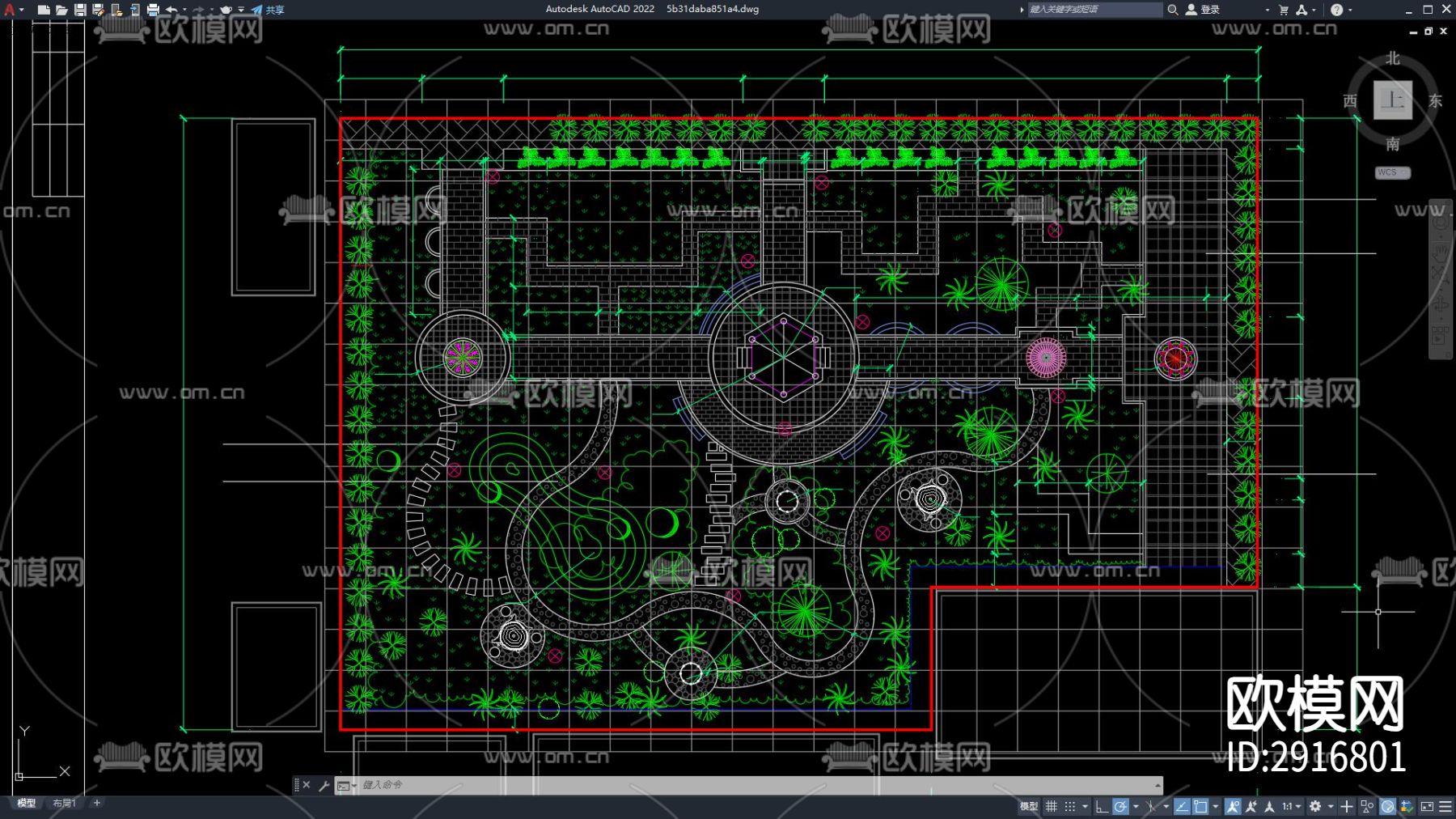Click 南 south on the ViewCube compass

pyautogui.click(x=1392, y=144)
